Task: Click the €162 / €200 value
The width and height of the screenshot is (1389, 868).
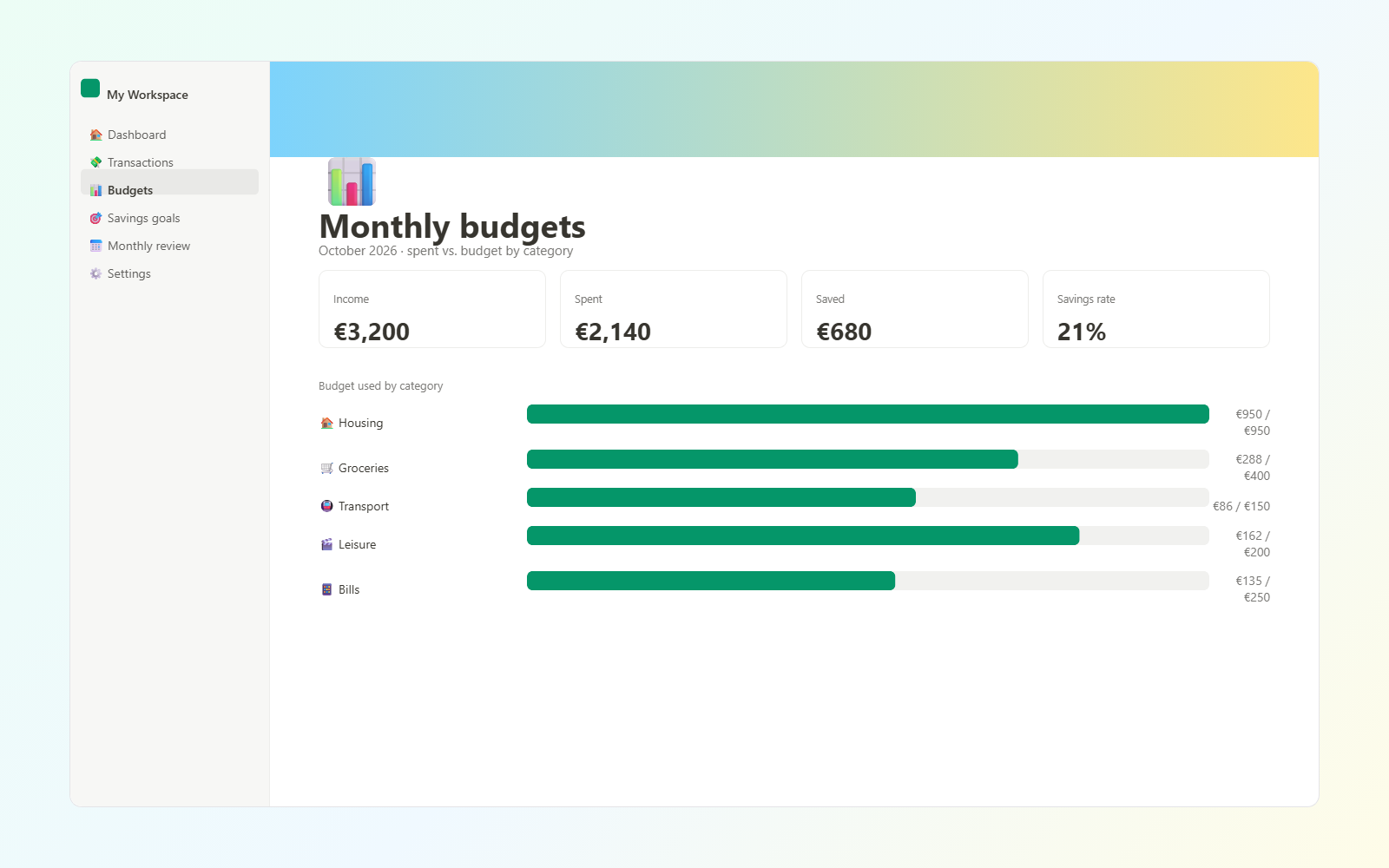Action: tap(1253, 544)
